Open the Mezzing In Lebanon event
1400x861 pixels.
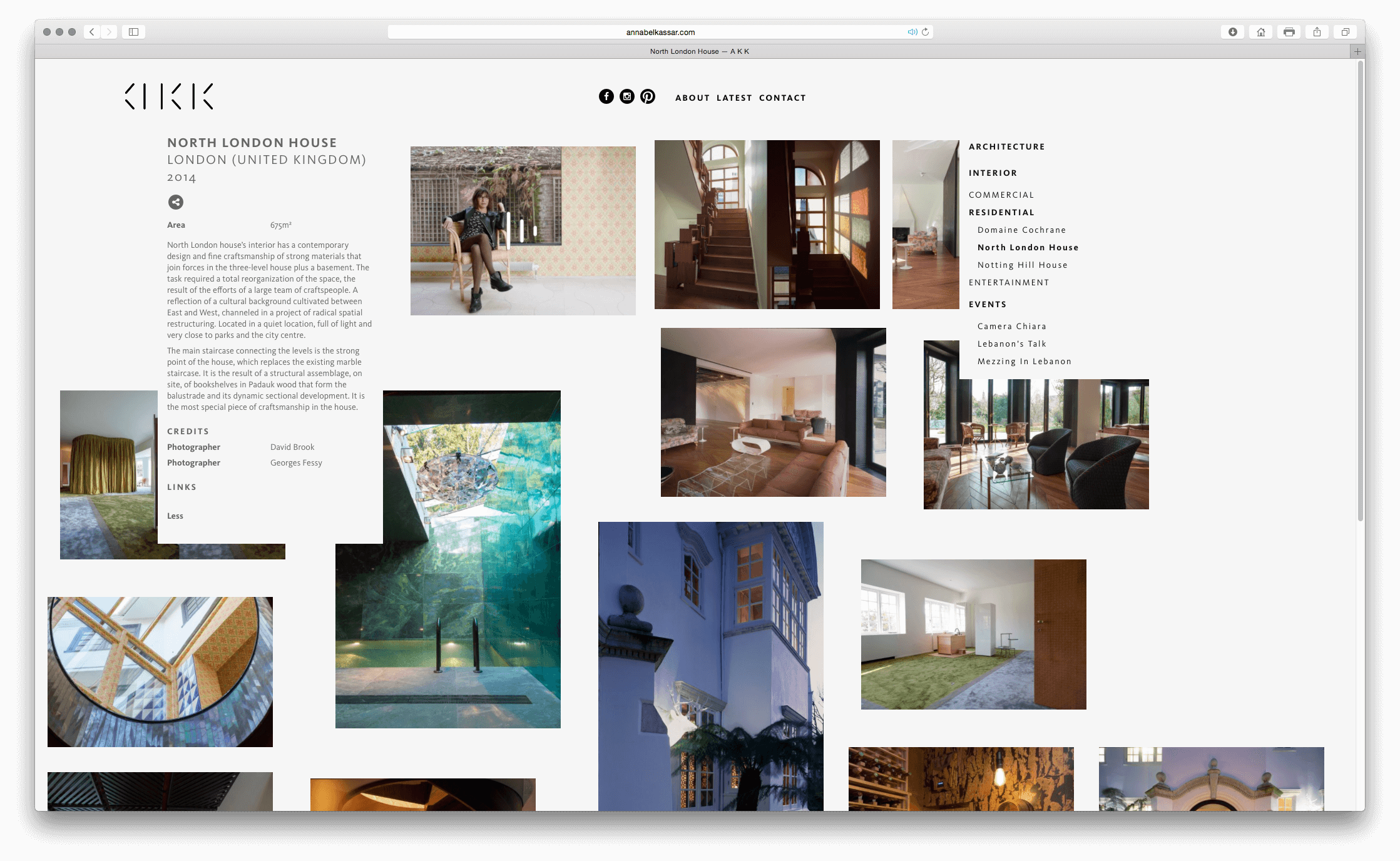point(1024,361)
